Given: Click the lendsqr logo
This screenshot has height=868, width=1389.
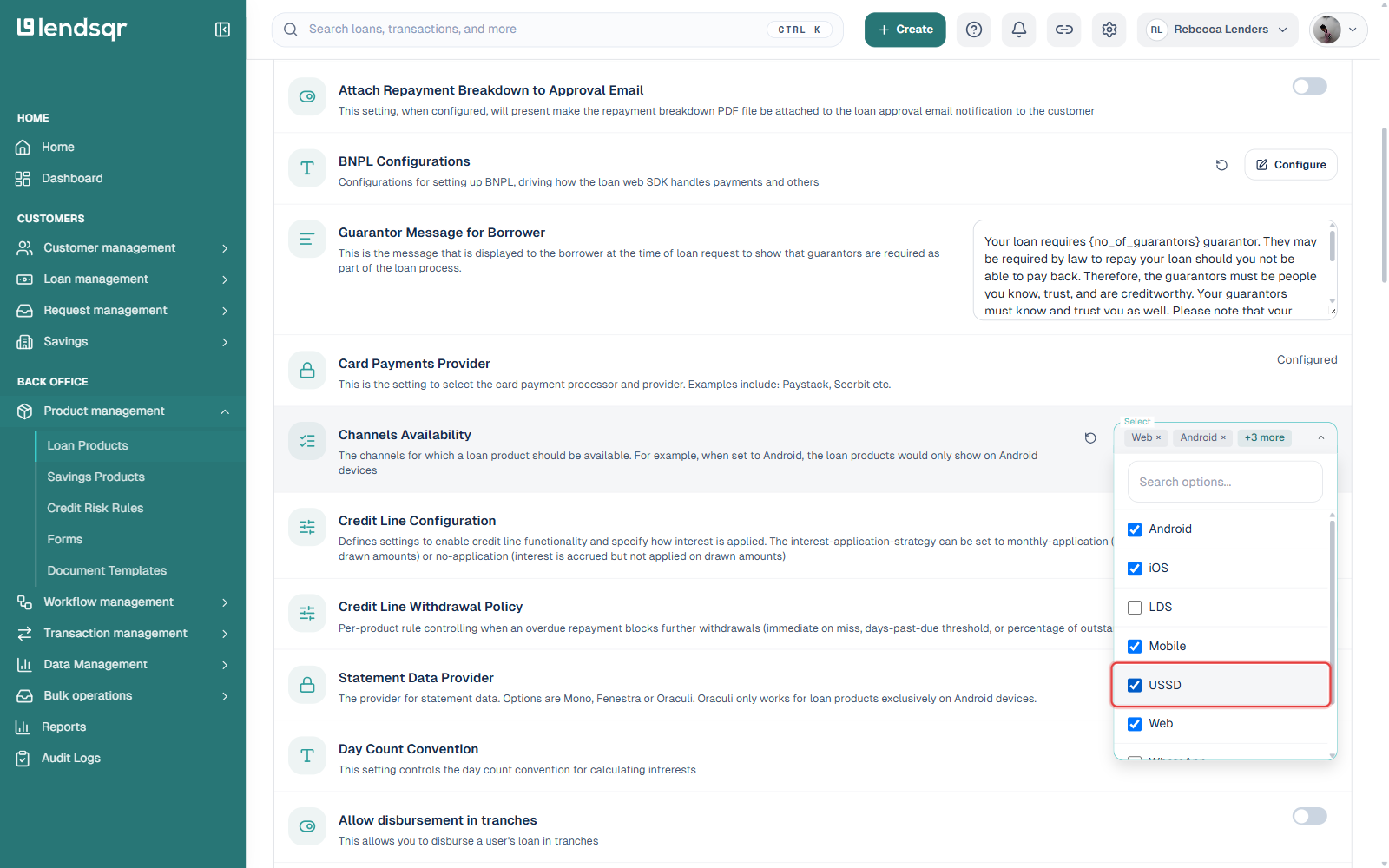Looking at the screenshot, I should pos(72,29).
